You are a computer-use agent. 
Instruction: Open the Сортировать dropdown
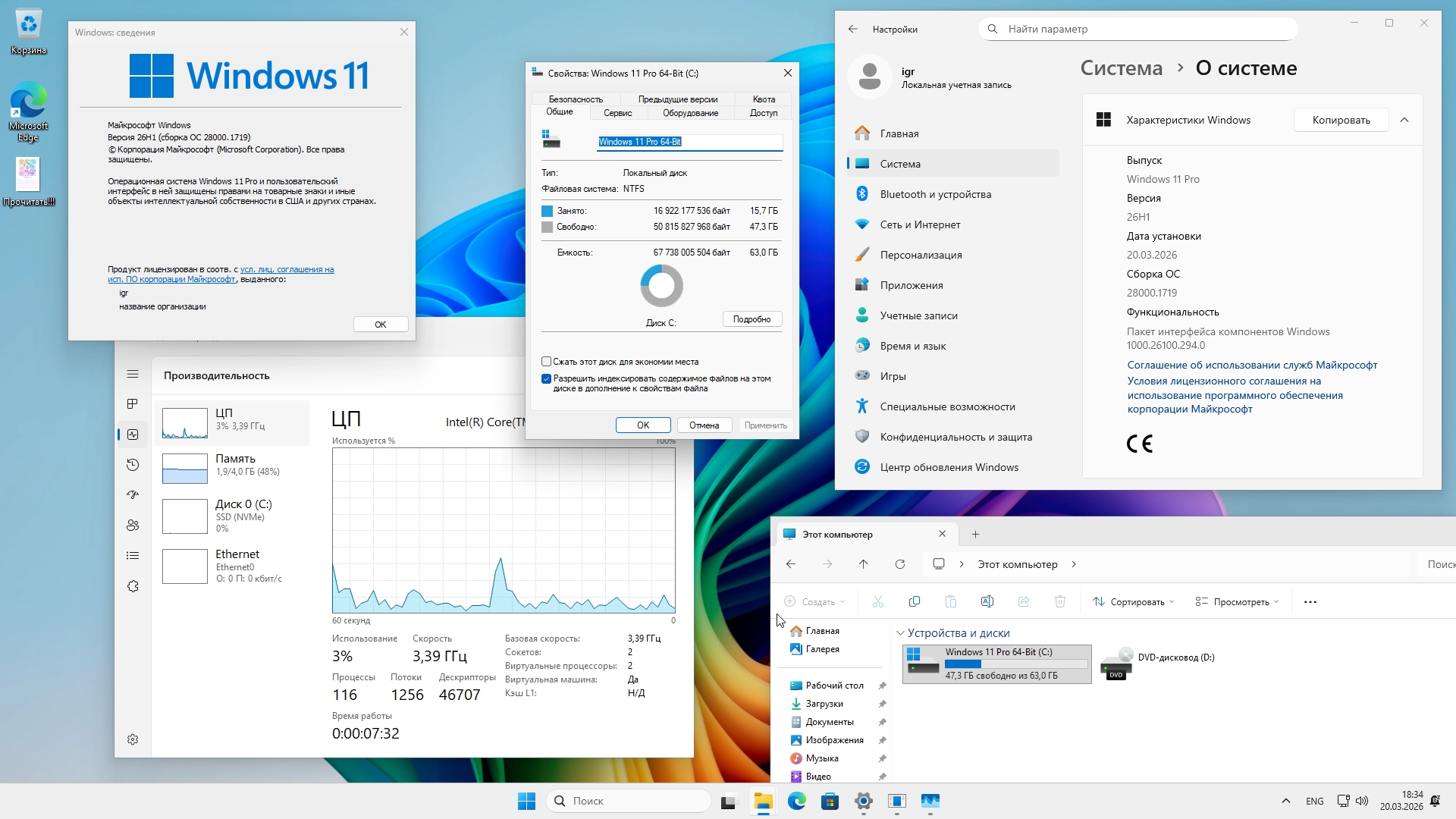point(1134,601)
